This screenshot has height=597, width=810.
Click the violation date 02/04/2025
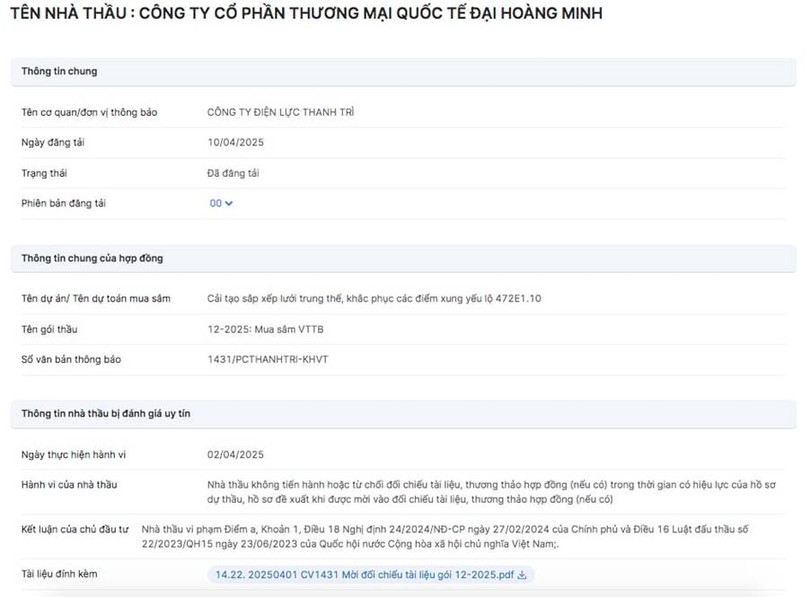point(235,455)
